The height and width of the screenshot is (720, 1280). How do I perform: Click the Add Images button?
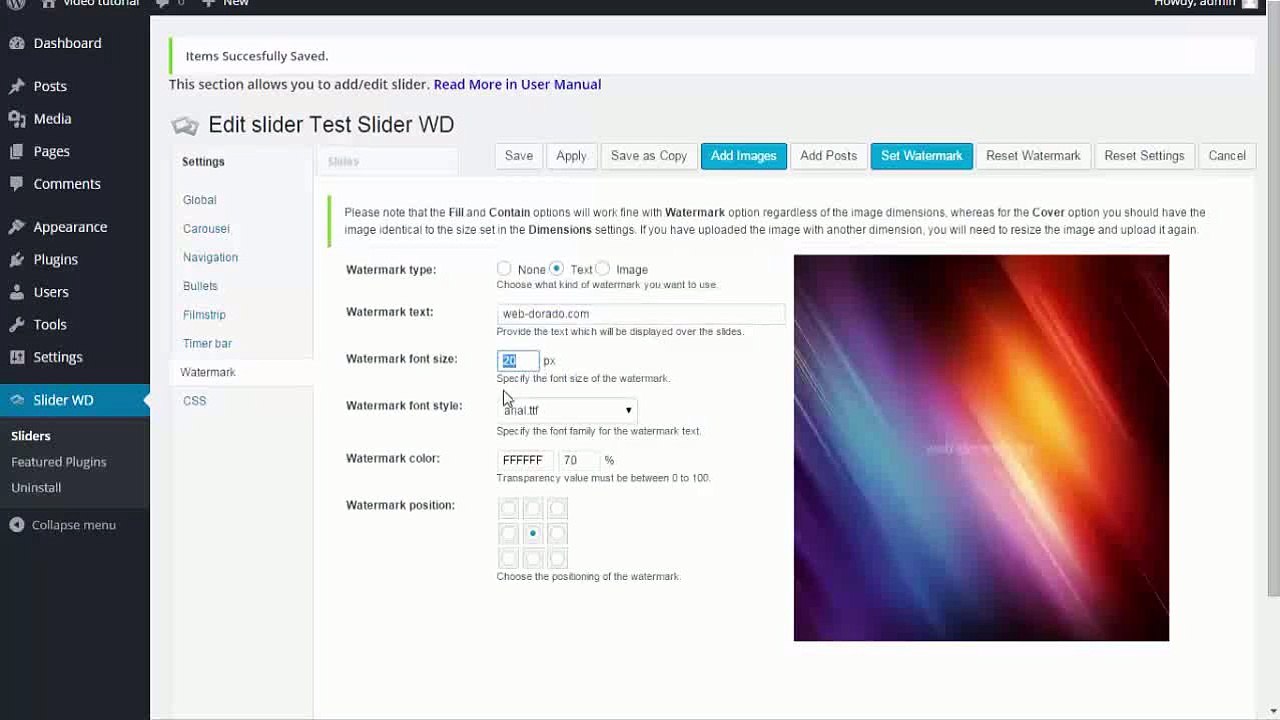[744, 156]
